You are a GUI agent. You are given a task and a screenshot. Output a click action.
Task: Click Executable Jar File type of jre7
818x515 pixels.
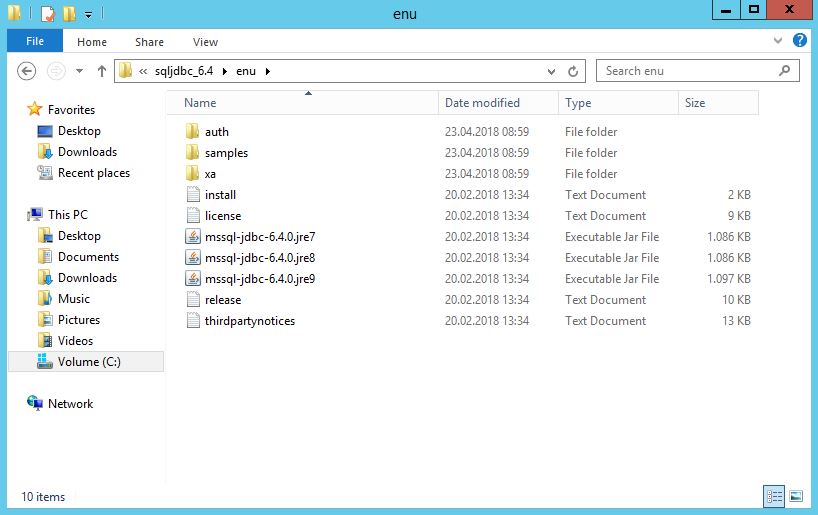tap(612, 237)
